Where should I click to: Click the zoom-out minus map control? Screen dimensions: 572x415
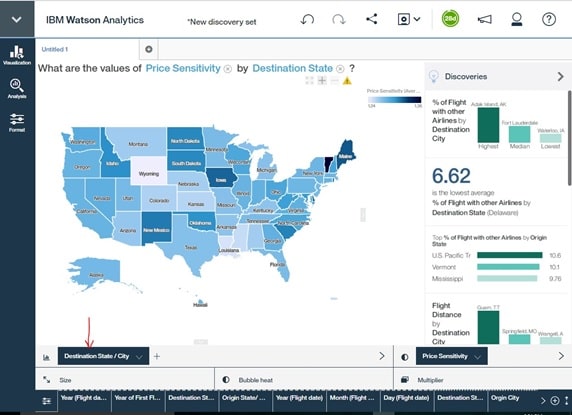pyautogui.click(x=335, y=81)
